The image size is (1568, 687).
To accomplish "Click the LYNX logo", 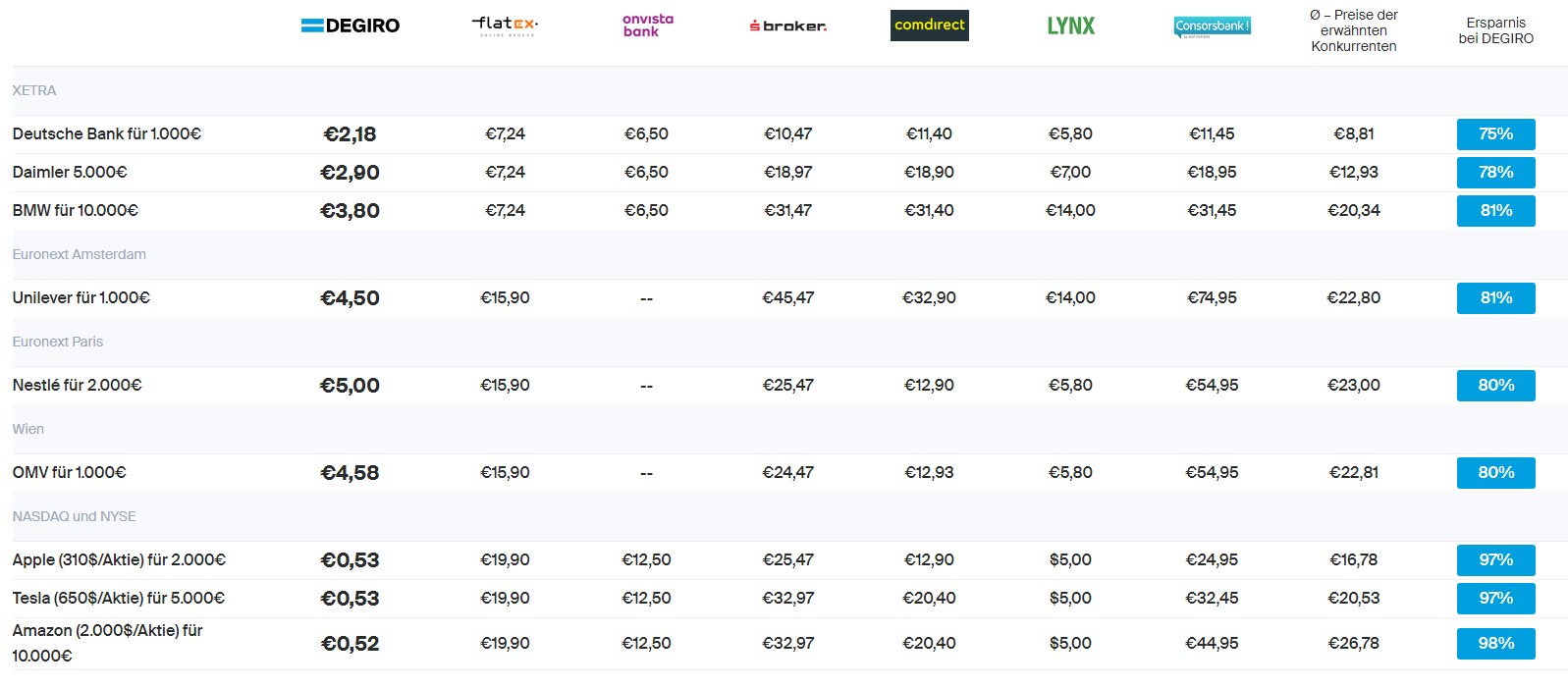I will tap(1070, 26).
